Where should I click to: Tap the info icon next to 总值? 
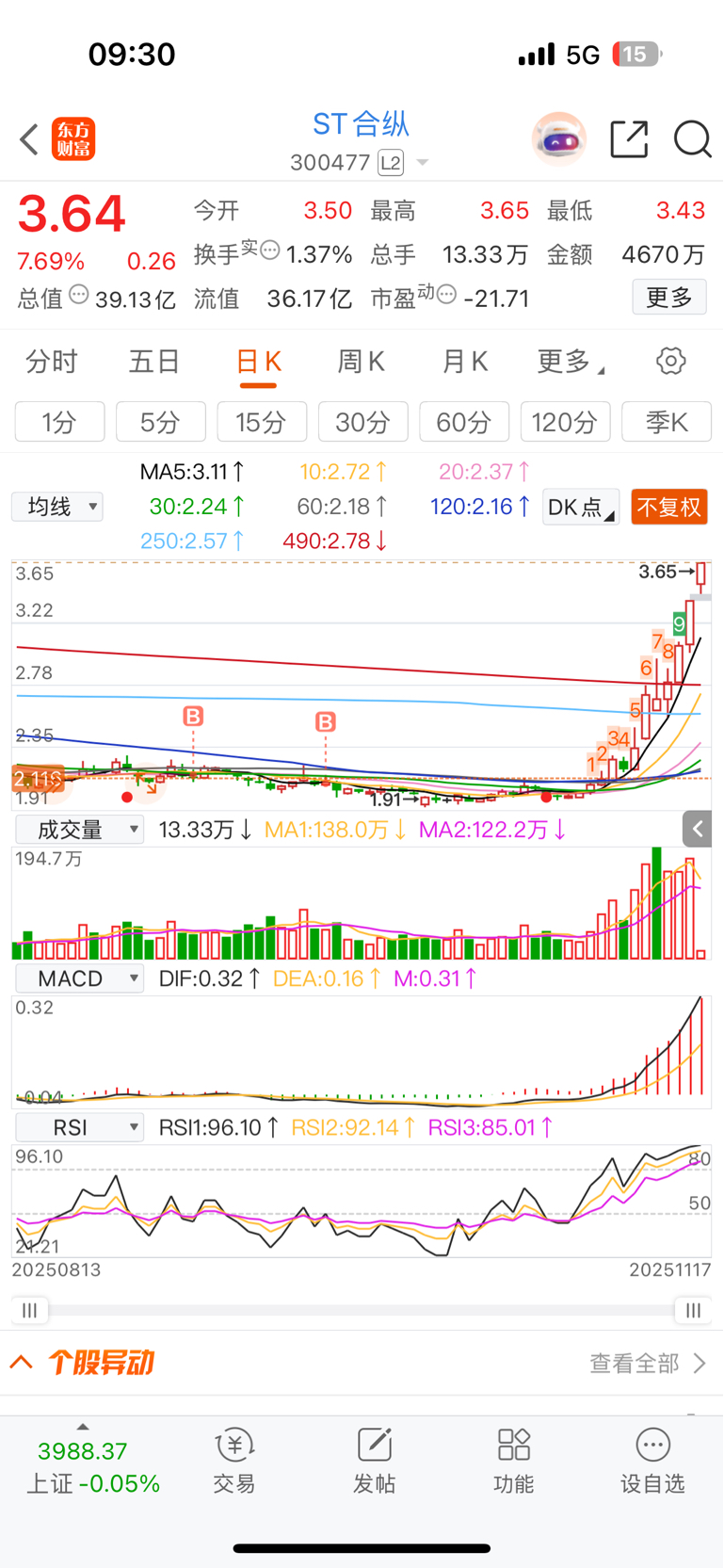(79, 296)
